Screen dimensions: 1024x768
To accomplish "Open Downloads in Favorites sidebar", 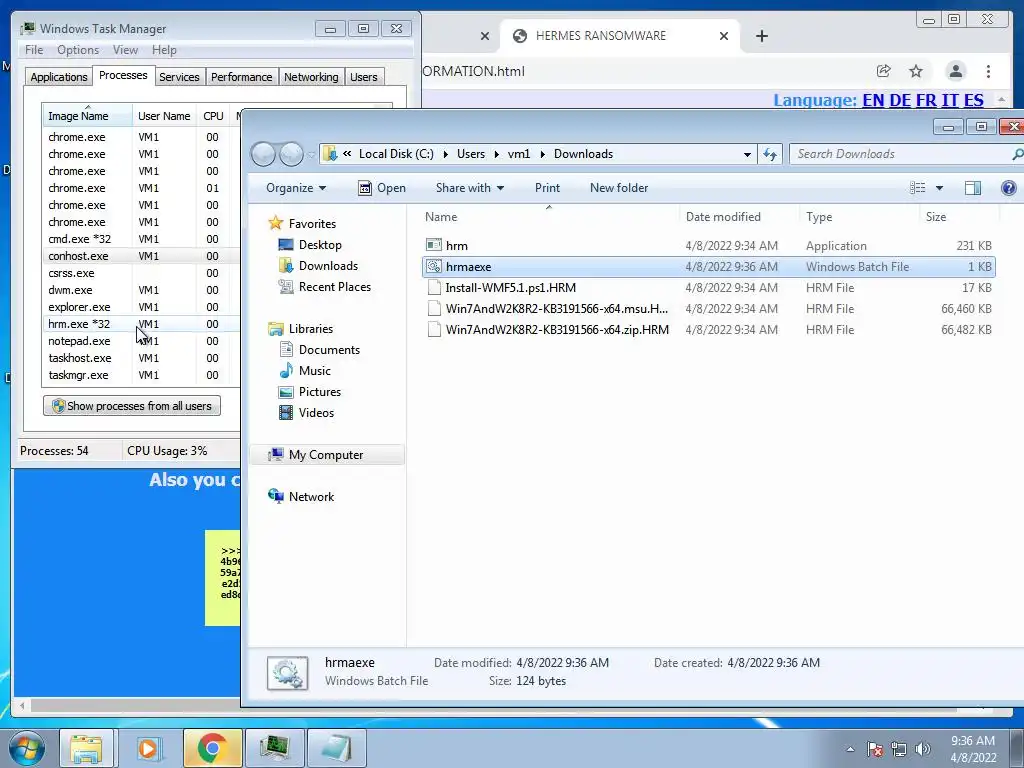I will [328, 266].
